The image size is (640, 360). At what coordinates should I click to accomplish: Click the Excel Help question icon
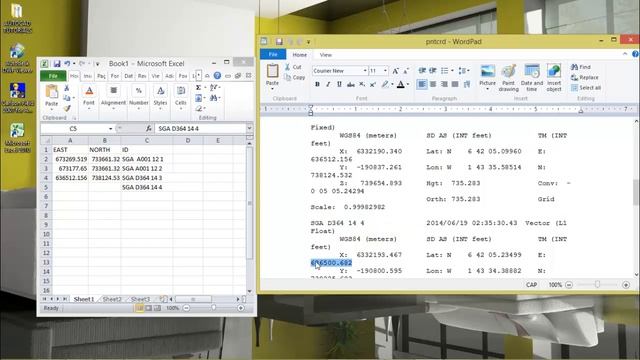tap(217, 76)
